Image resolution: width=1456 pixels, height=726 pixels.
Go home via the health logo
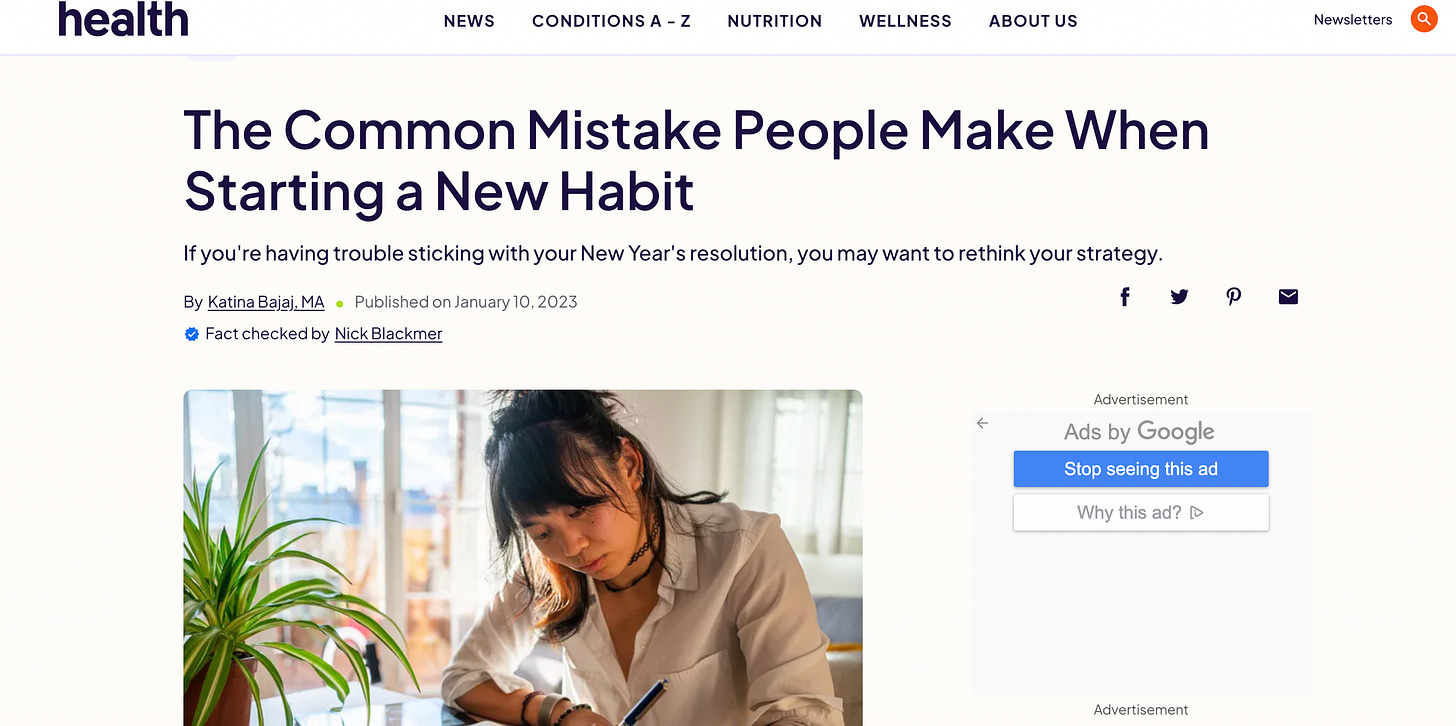click(123, 19)
